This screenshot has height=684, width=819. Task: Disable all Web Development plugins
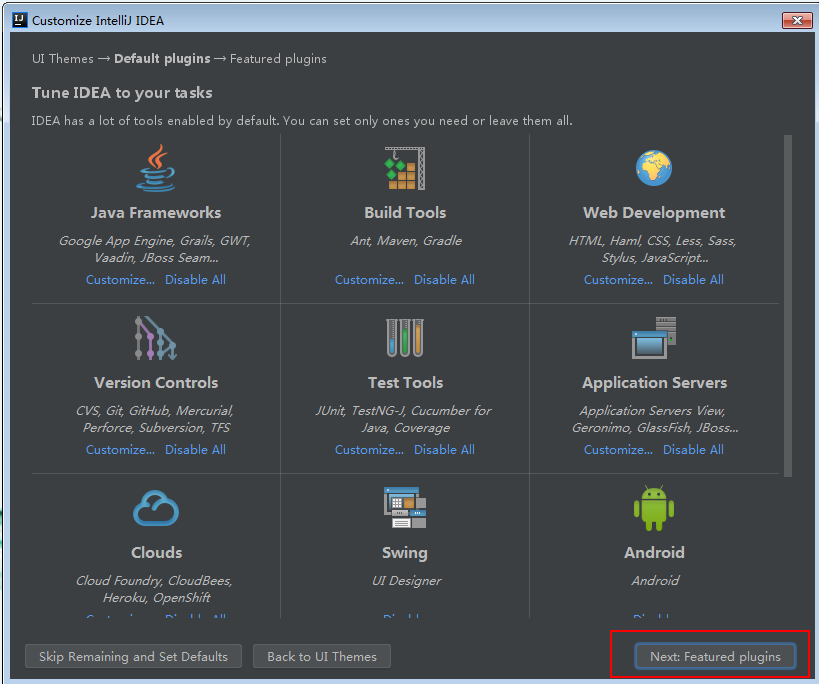[694, 280]
